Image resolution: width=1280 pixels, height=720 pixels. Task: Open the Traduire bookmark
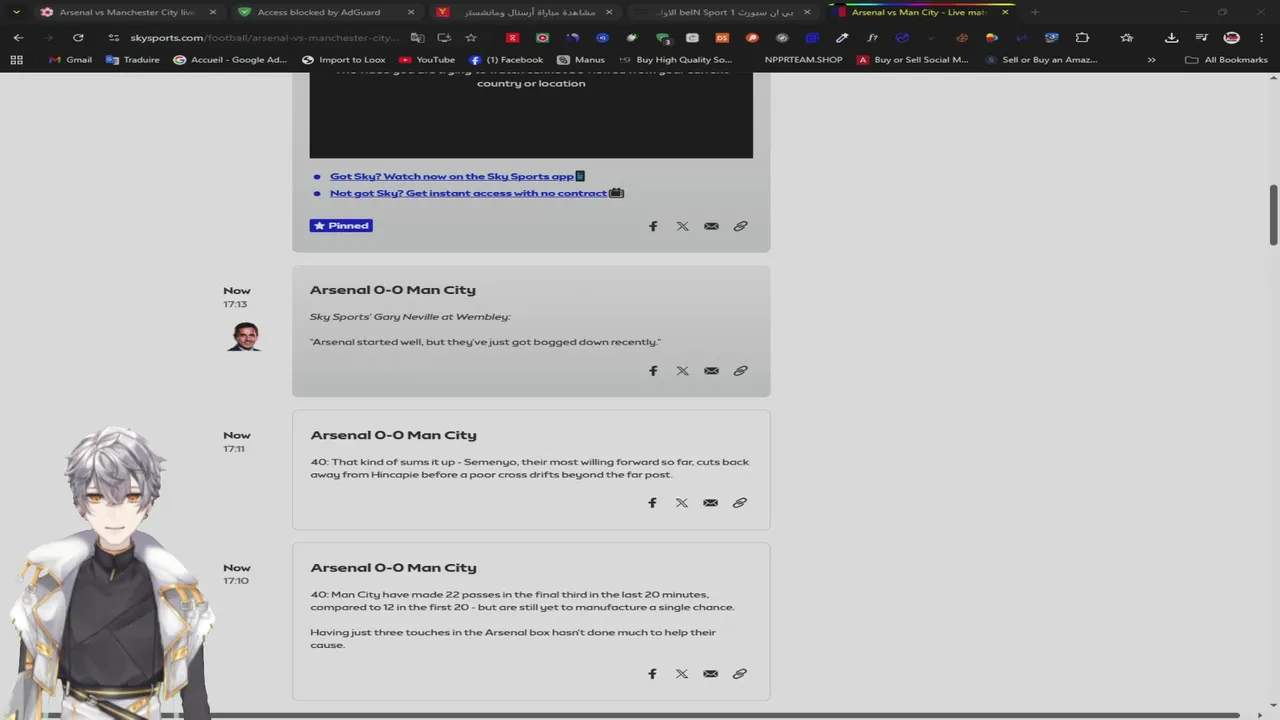[x=132, y=60]
